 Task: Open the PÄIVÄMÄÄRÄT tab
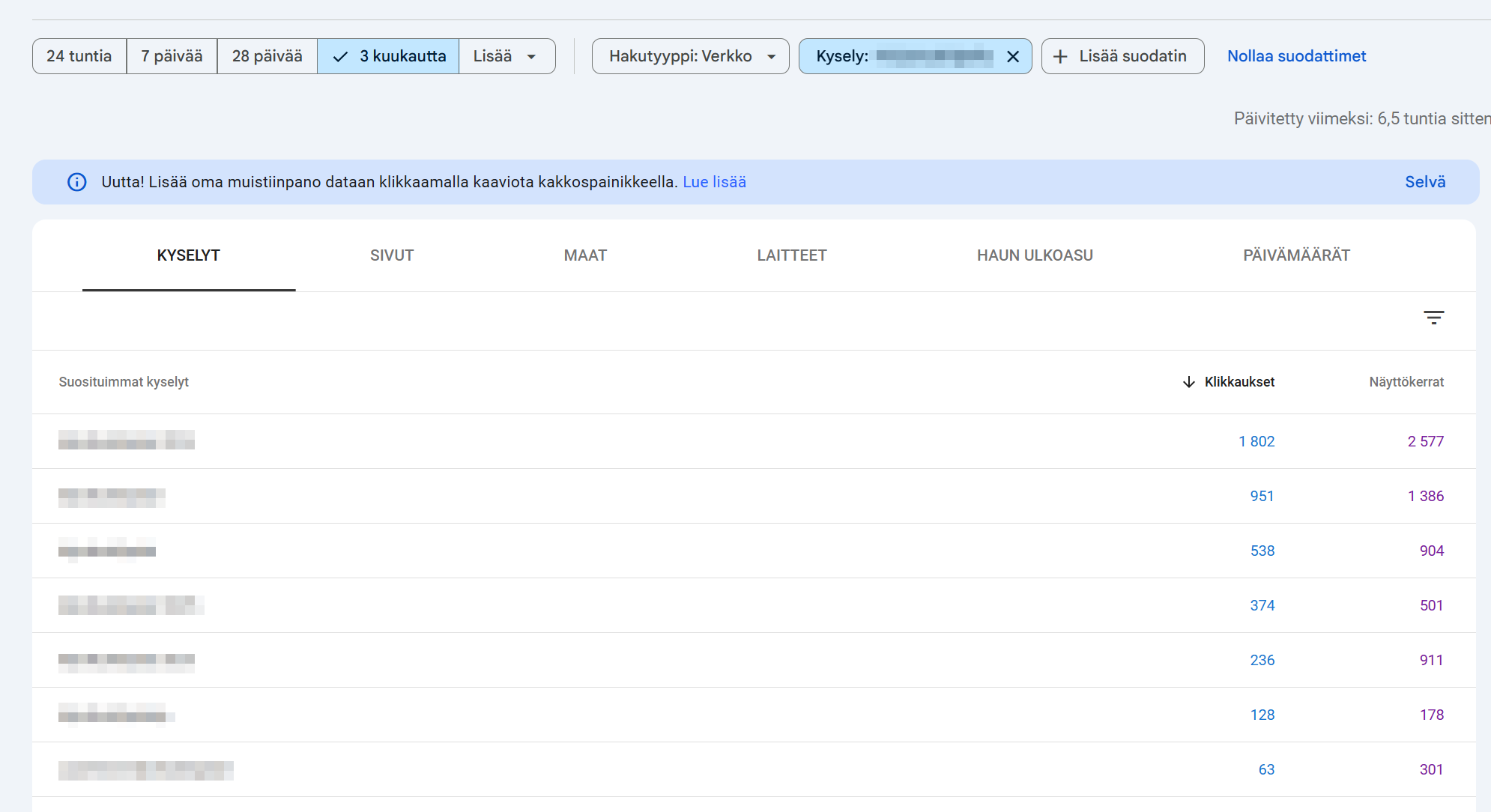[x=1296, y=255]
